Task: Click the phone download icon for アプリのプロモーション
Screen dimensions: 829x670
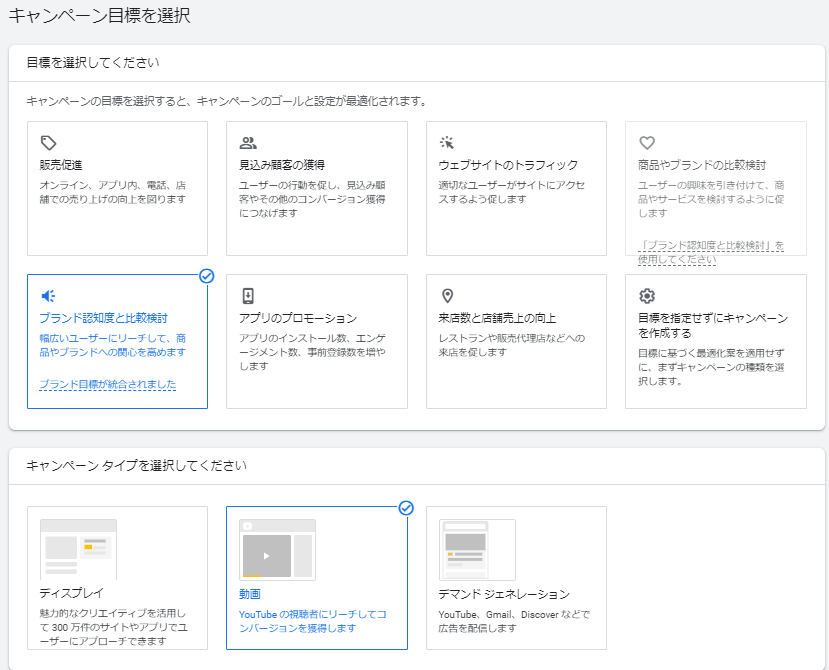Action: [248, 296]
